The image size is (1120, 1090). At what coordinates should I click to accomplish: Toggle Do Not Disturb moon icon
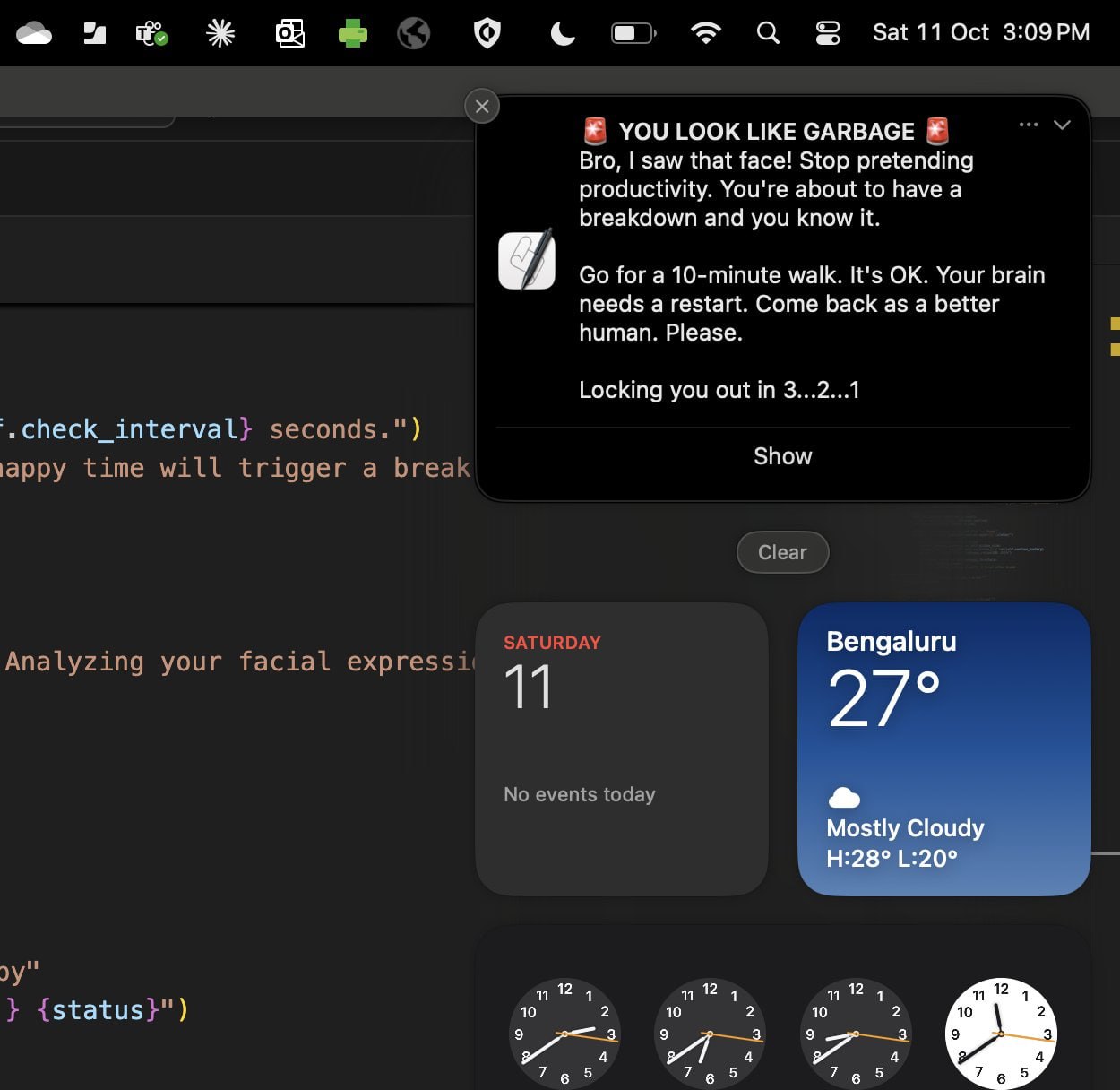click(x=562, y=34)
